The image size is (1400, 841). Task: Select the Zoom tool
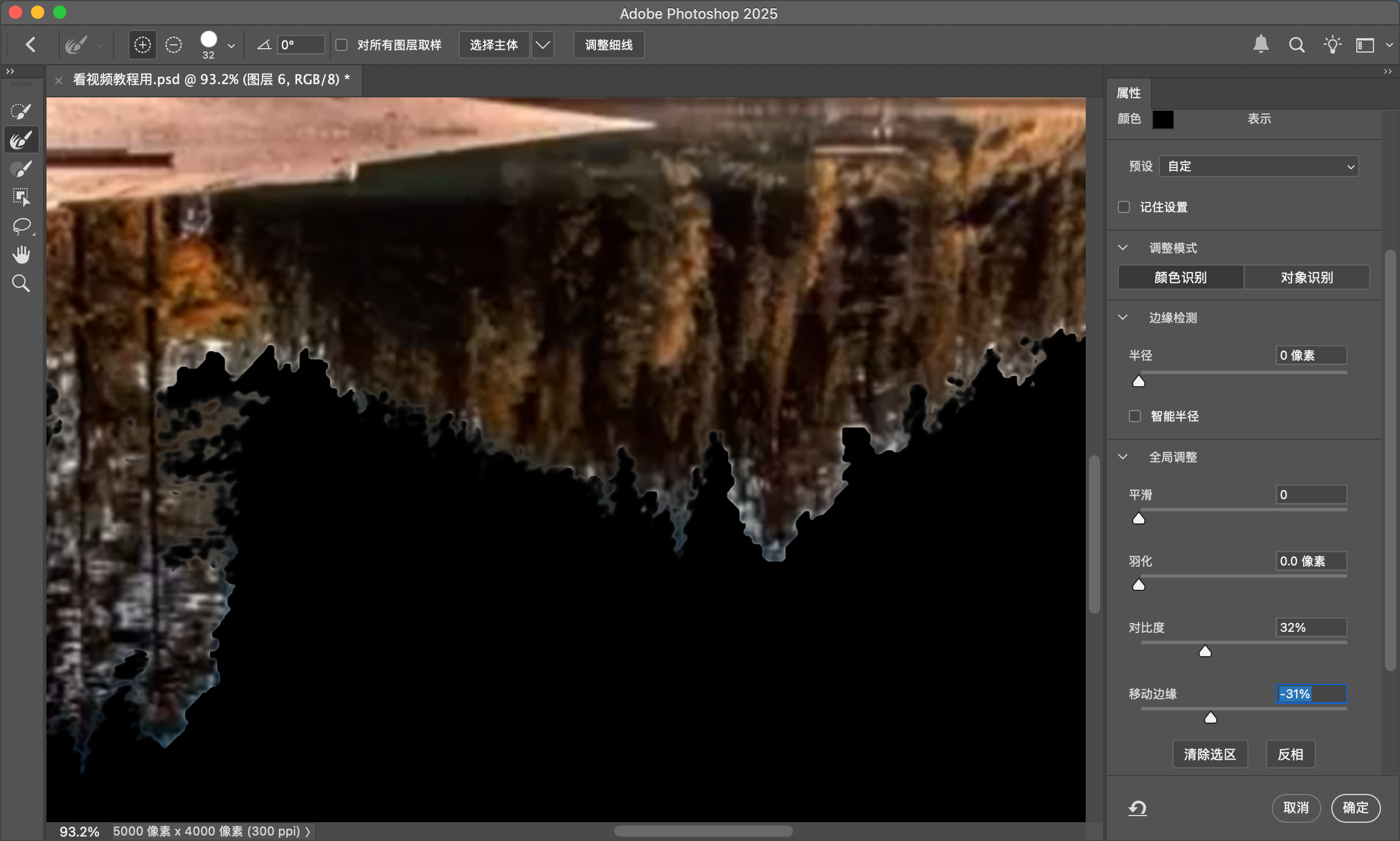[21, 283]
